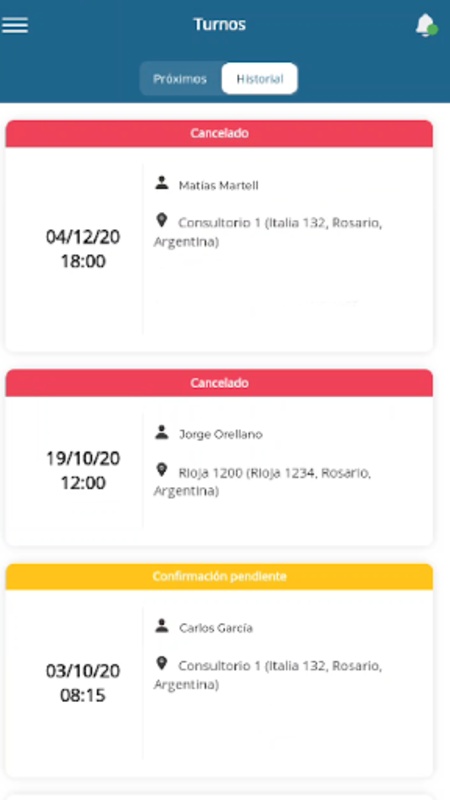Click location pin in Carlos García card
The height and width of the screenshot is (800, 450).
click(162, 663)
